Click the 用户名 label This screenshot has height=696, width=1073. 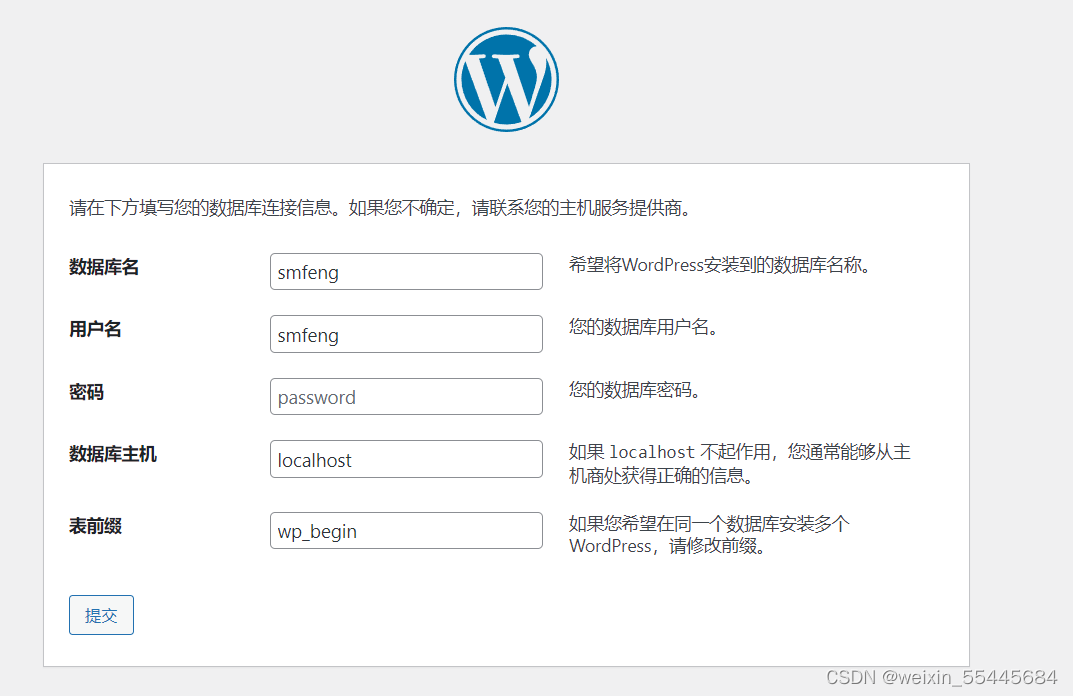95,329
